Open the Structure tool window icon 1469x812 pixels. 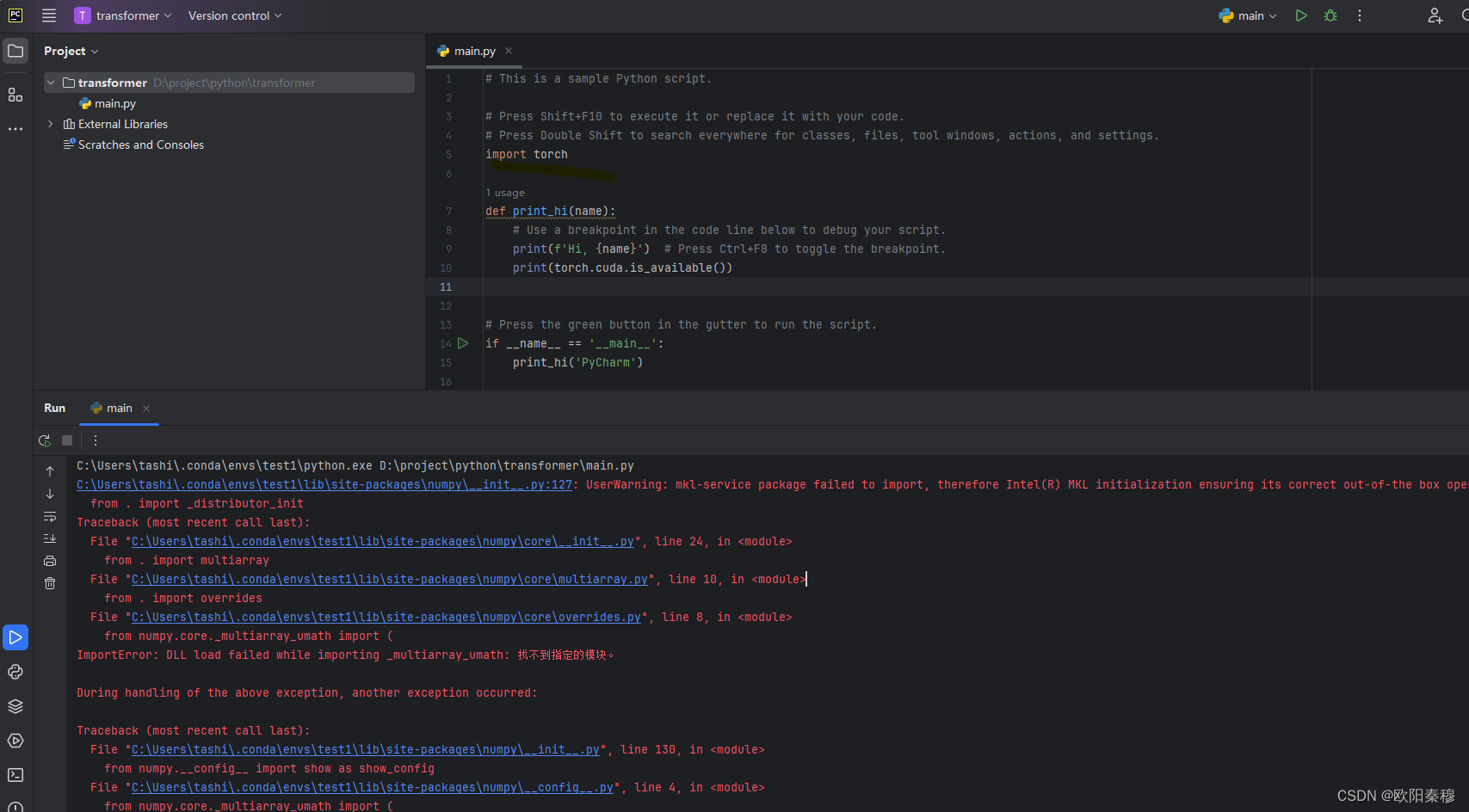point(15,95)
